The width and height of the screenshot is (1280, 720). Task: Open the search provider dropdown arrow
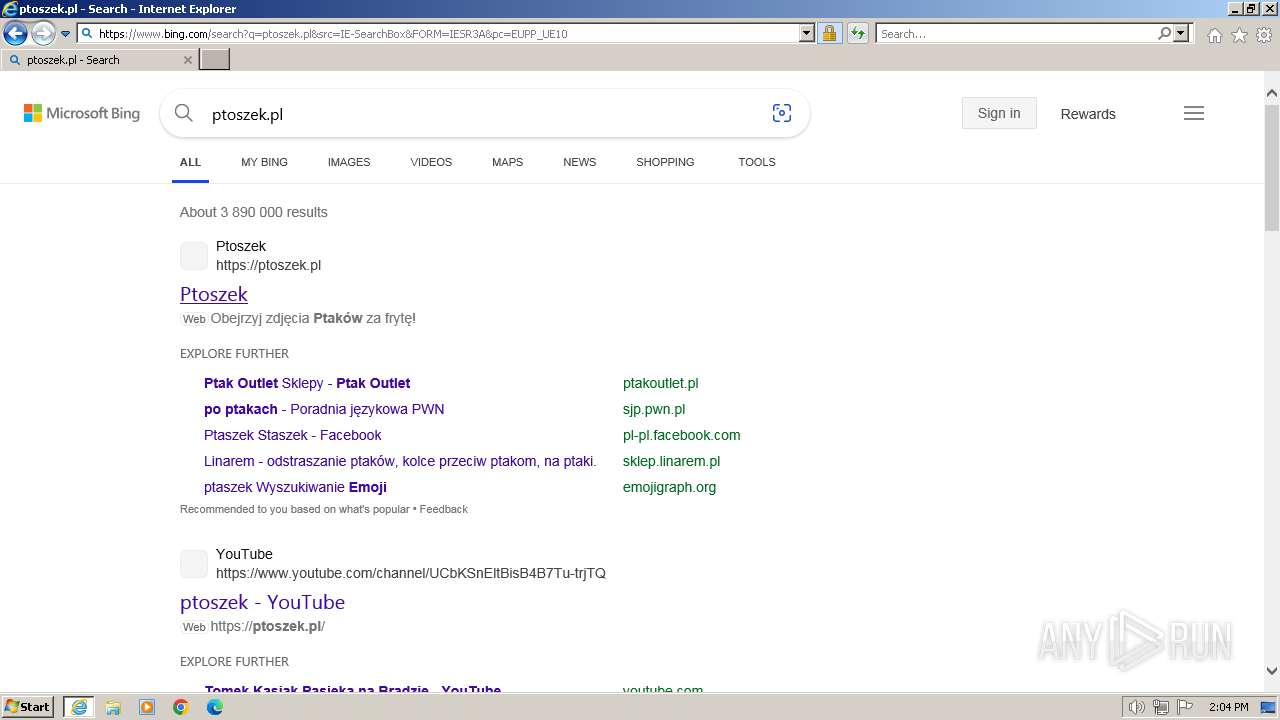pos(1181,33)
